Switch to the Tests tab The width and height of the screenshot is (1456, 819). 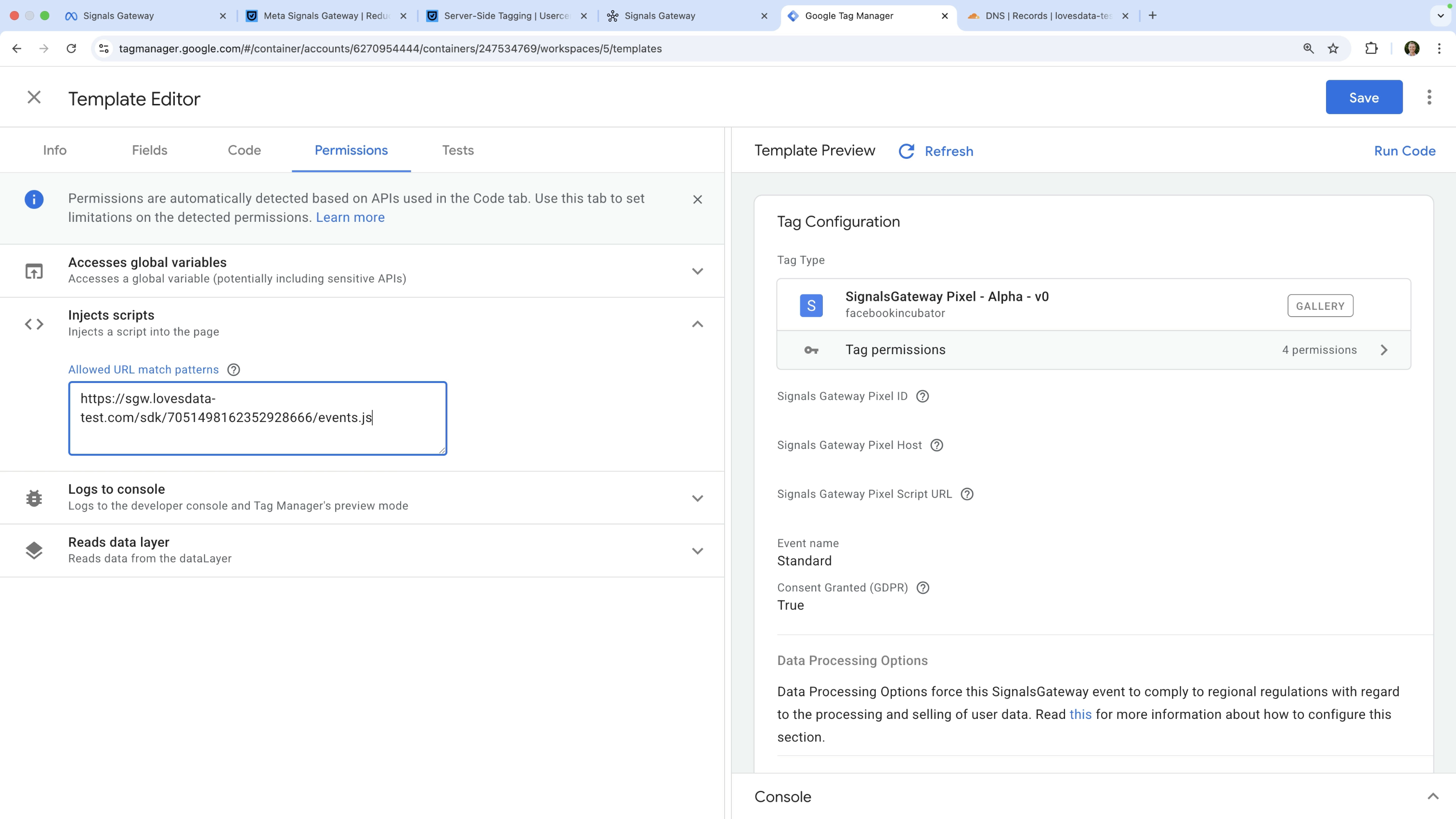pyautogui.click(x=458, y=150)
